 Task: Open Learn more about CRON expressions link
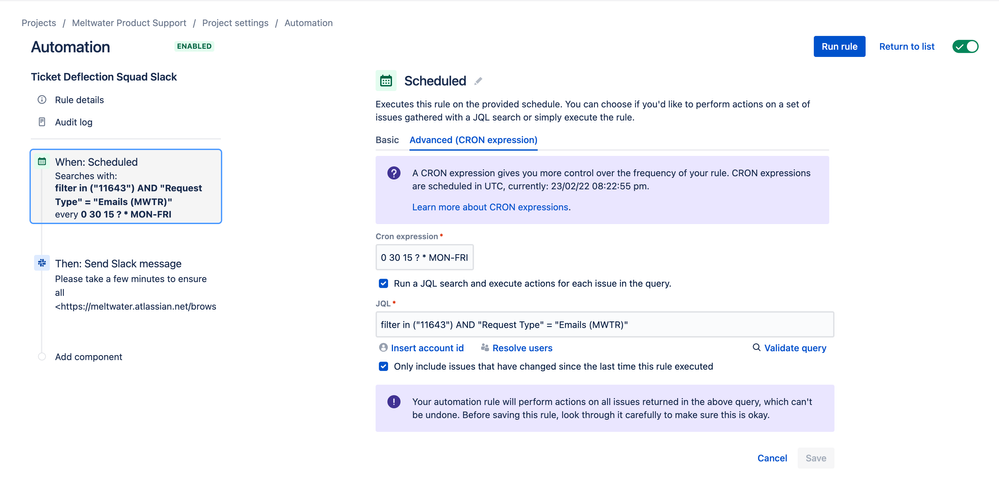pyautogui.click(x=491, y=207)
